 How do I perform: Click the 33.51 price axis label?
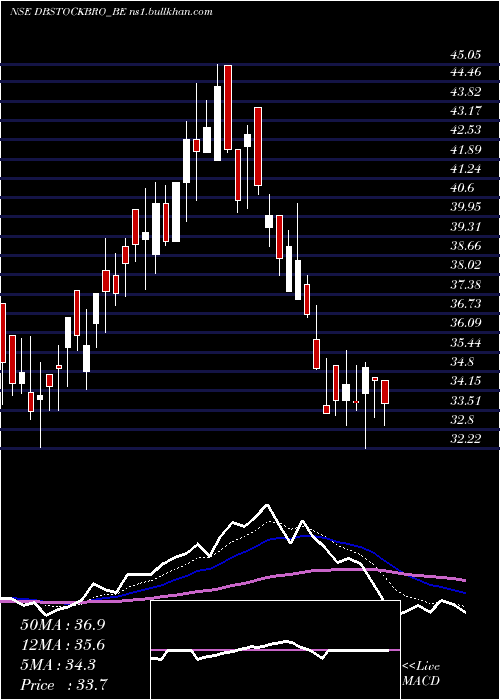465,401
